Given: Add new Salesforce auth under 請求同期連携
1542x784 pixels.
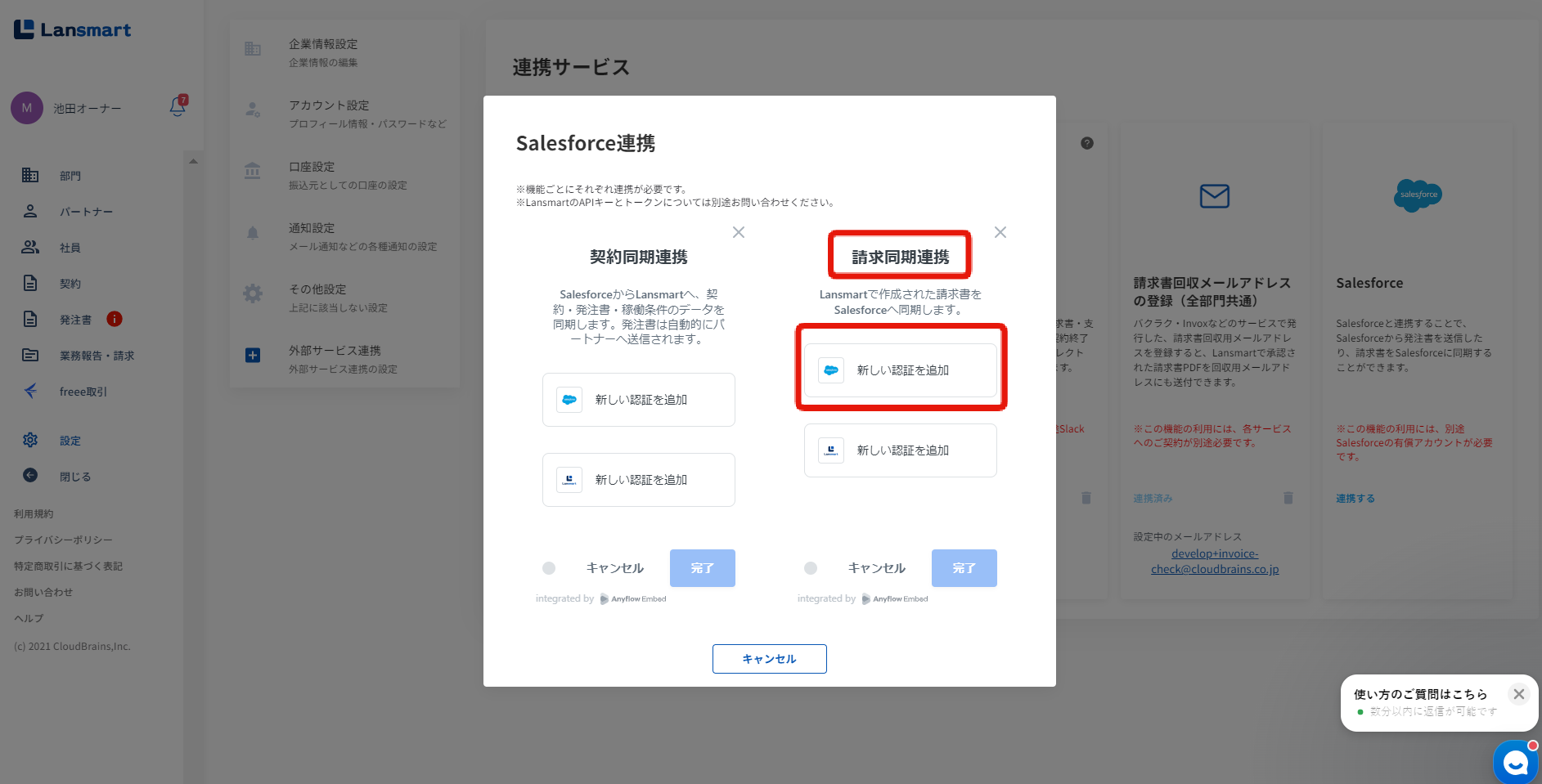Looking at the screenshot, I should (901, 370).
